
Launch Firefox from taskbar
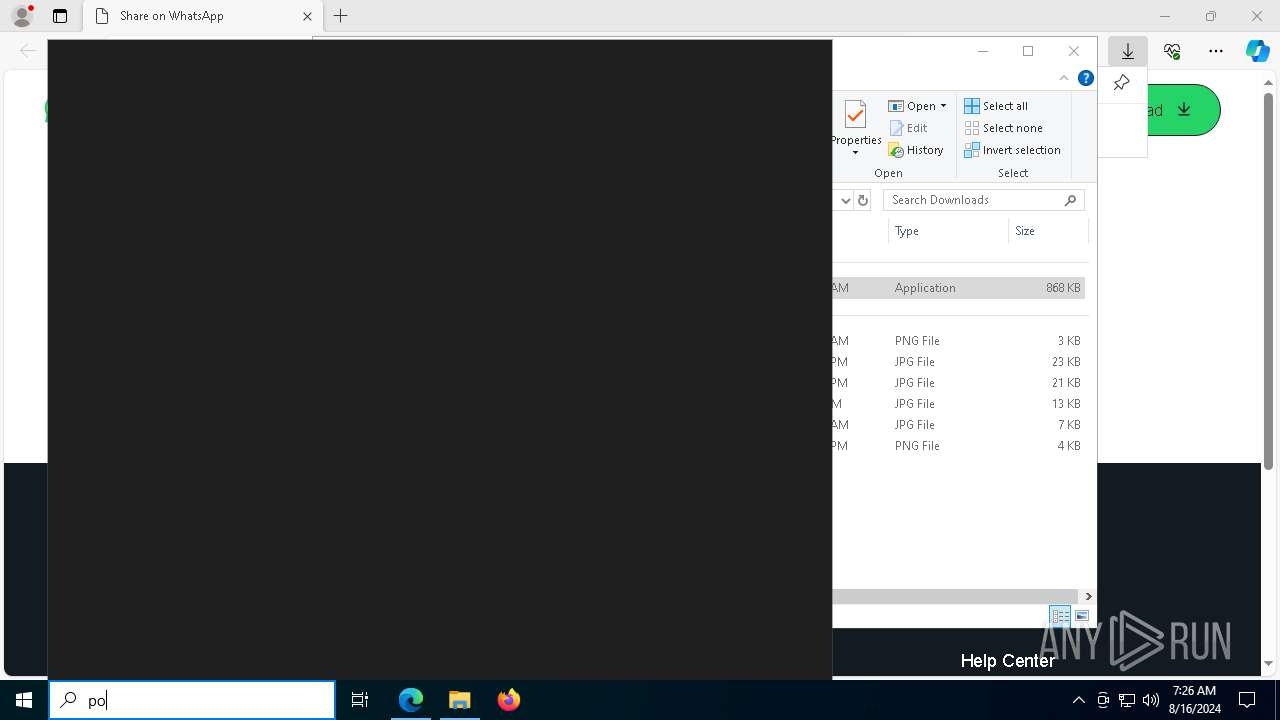509,700
